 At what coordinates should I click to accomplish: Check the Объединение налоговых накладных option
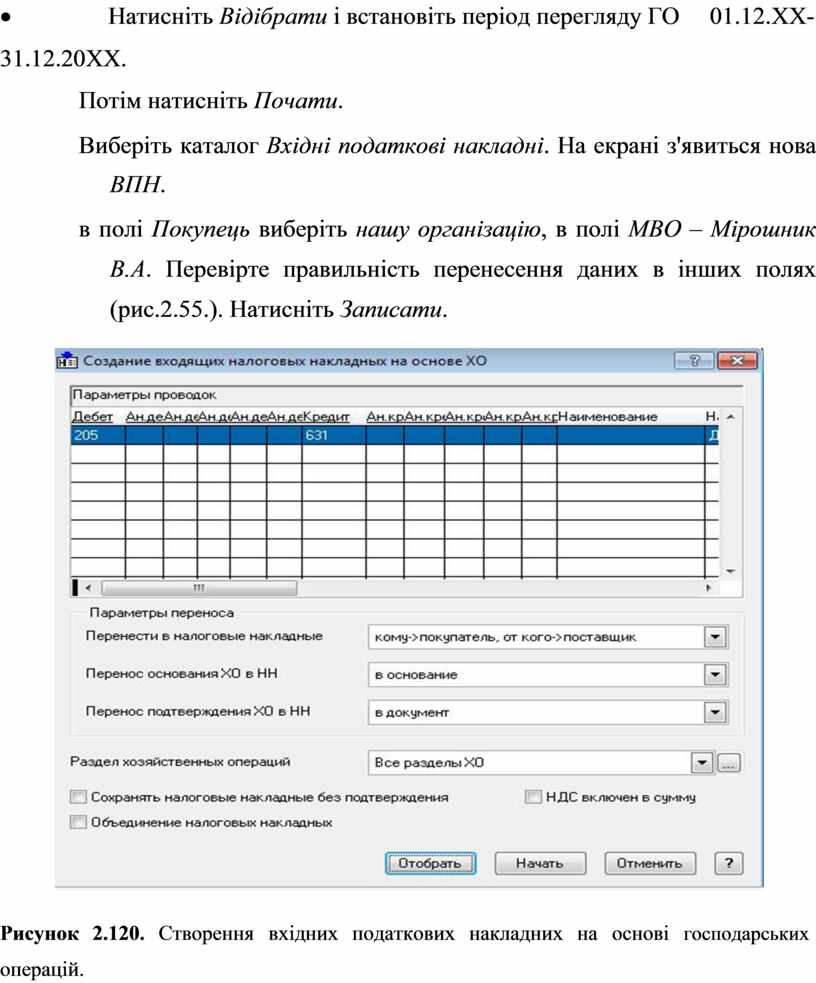click(78, 822)
